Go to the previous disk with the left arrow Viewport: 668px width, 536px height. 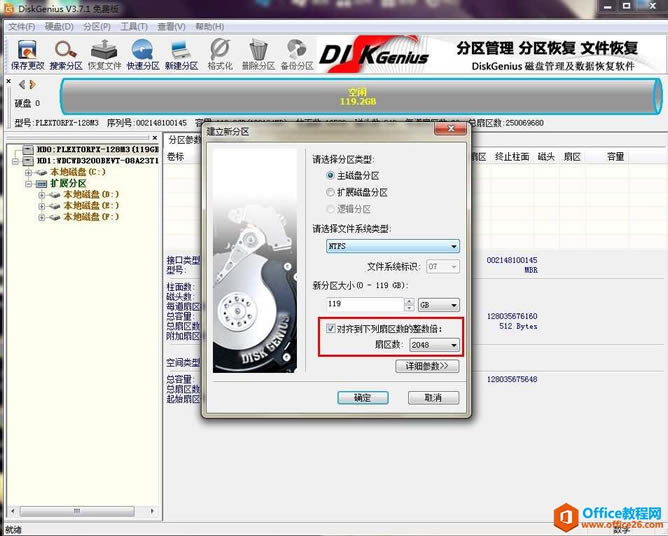[22, 85]
